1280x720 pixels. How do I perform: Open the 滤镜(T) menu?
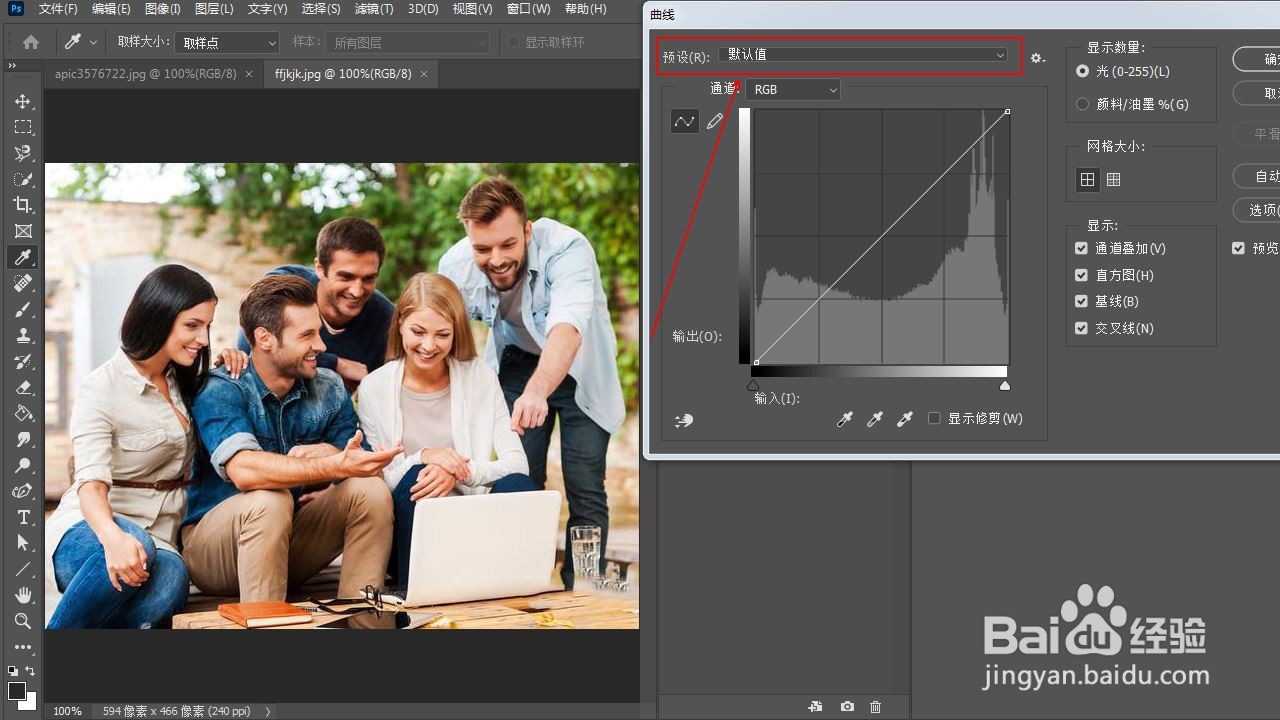(x=374, y=9)
